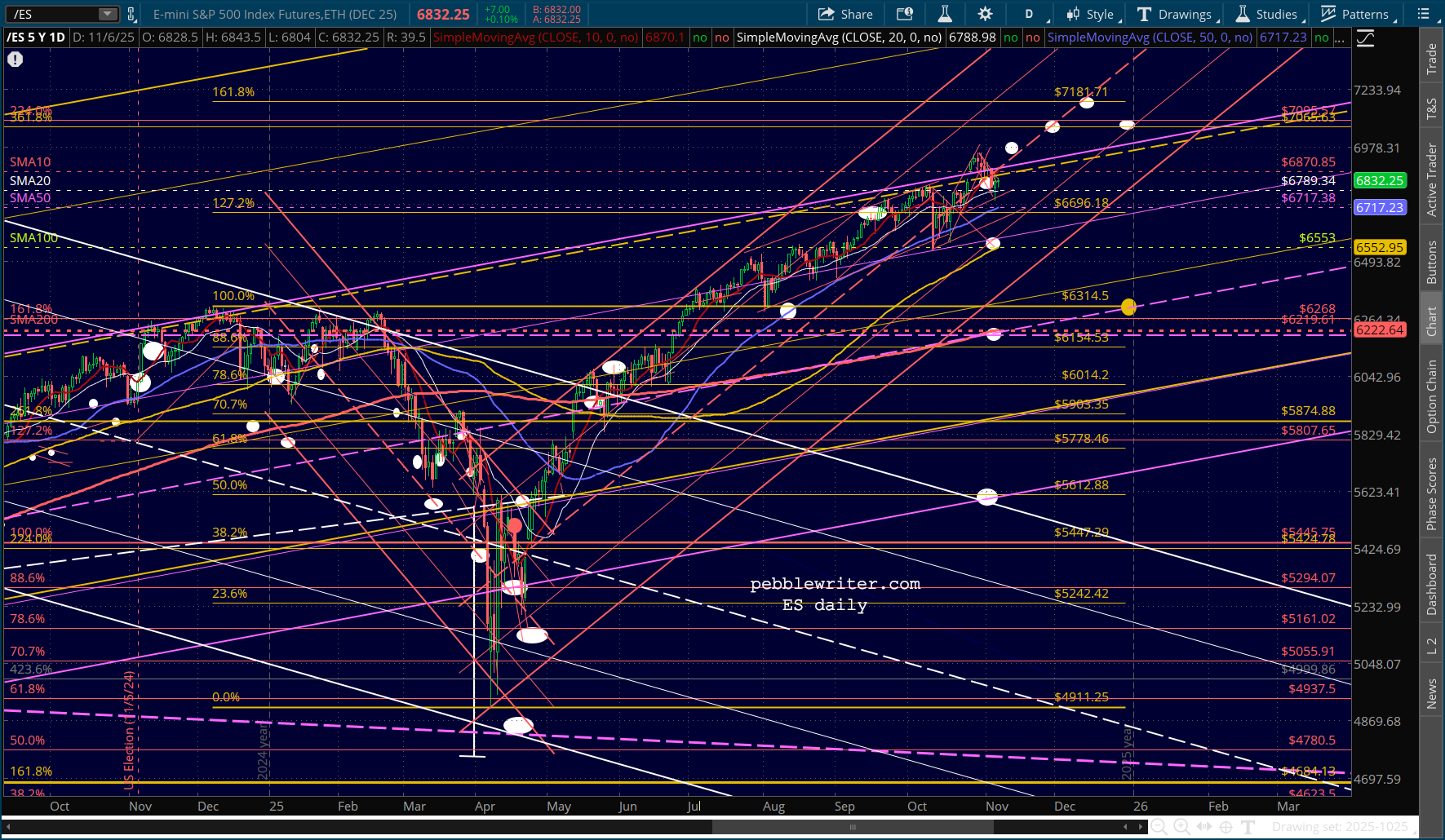Click the US Election (11/5/24) vertical label
Image resolution: width=1445 pixels, height=840 pixels.
(129, 730)
